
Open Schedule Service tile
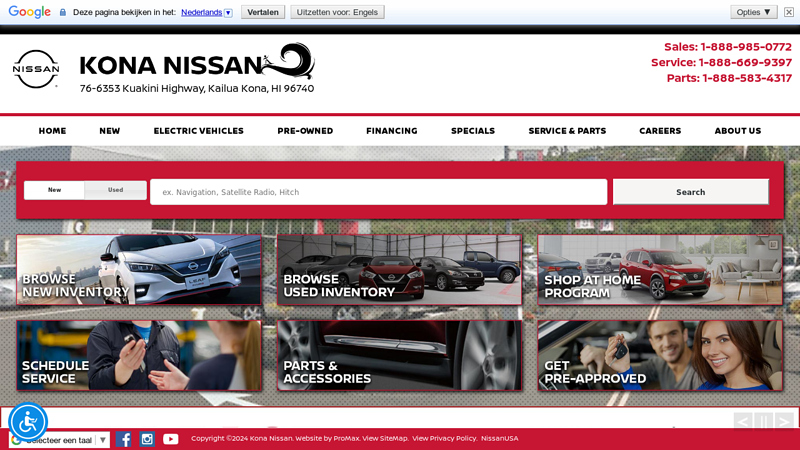(x=139, y=356)
